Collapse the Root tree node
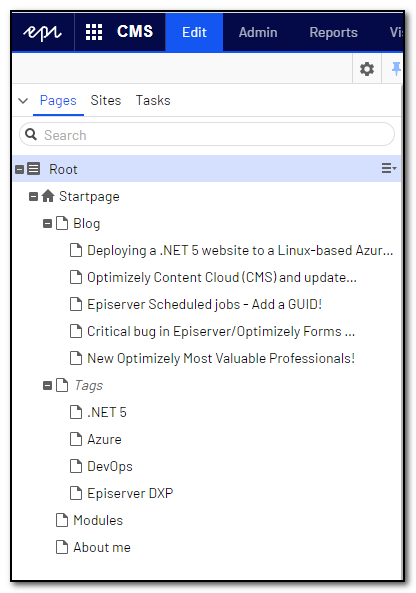This screenshot has width=416, height=593. [x=20, y=169]
